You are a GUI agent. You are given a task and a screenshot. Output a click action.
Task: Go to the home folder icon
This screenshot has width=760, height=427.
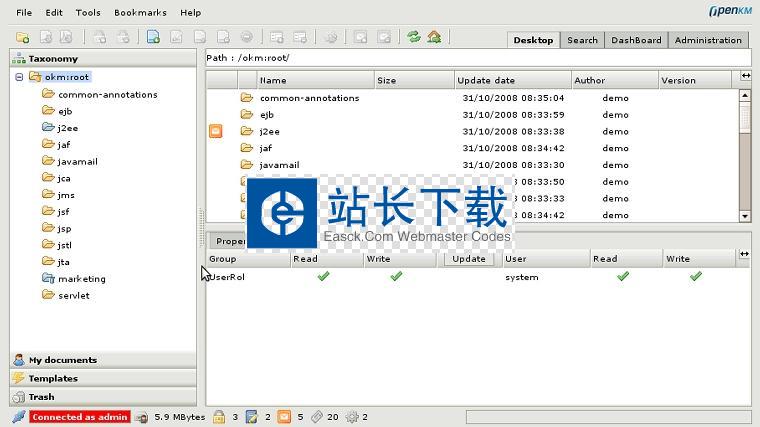pyautogui.click(x=434, y=37)
